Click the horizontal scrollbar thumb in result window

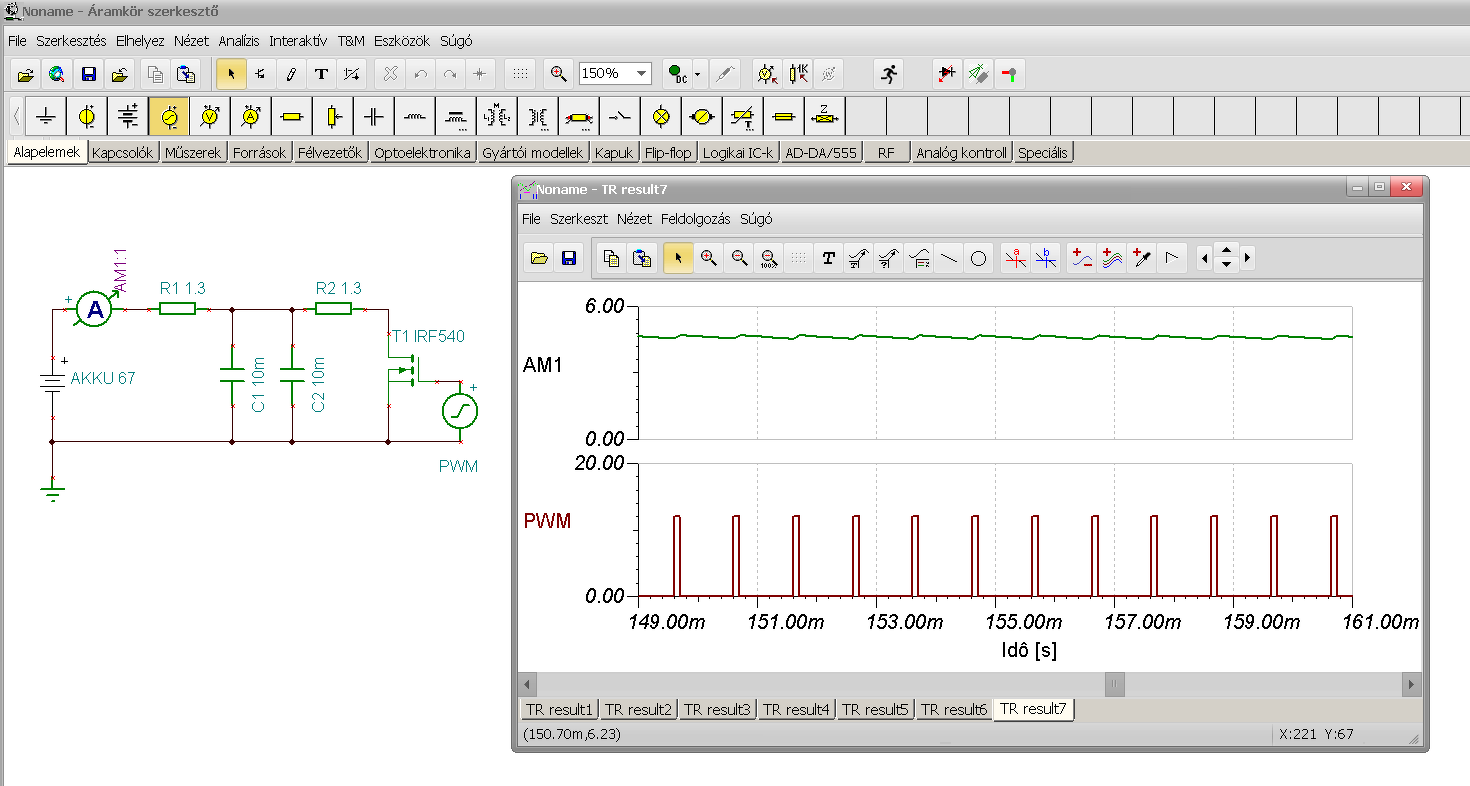point(1115,684)
